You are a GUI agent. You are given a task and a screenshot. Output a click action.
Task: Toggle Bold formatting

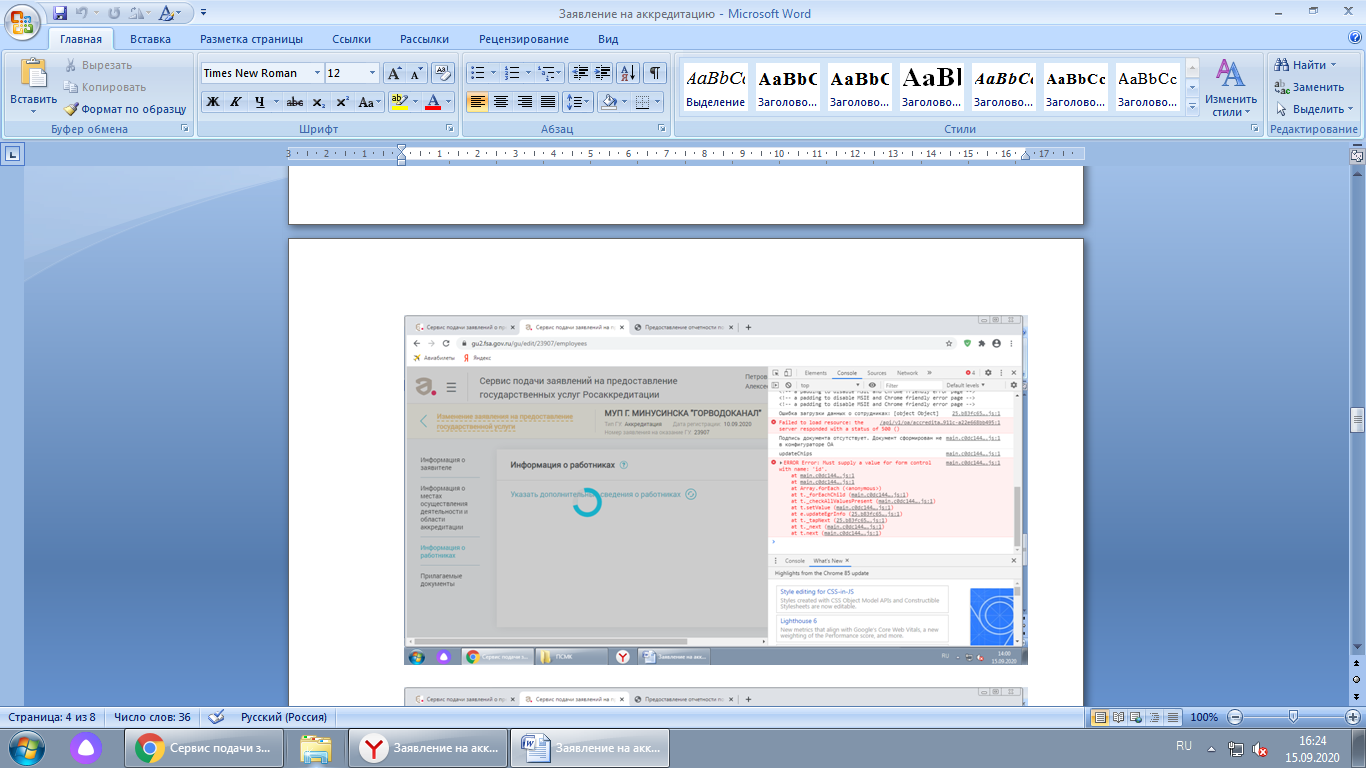click(x=212, y=102)
